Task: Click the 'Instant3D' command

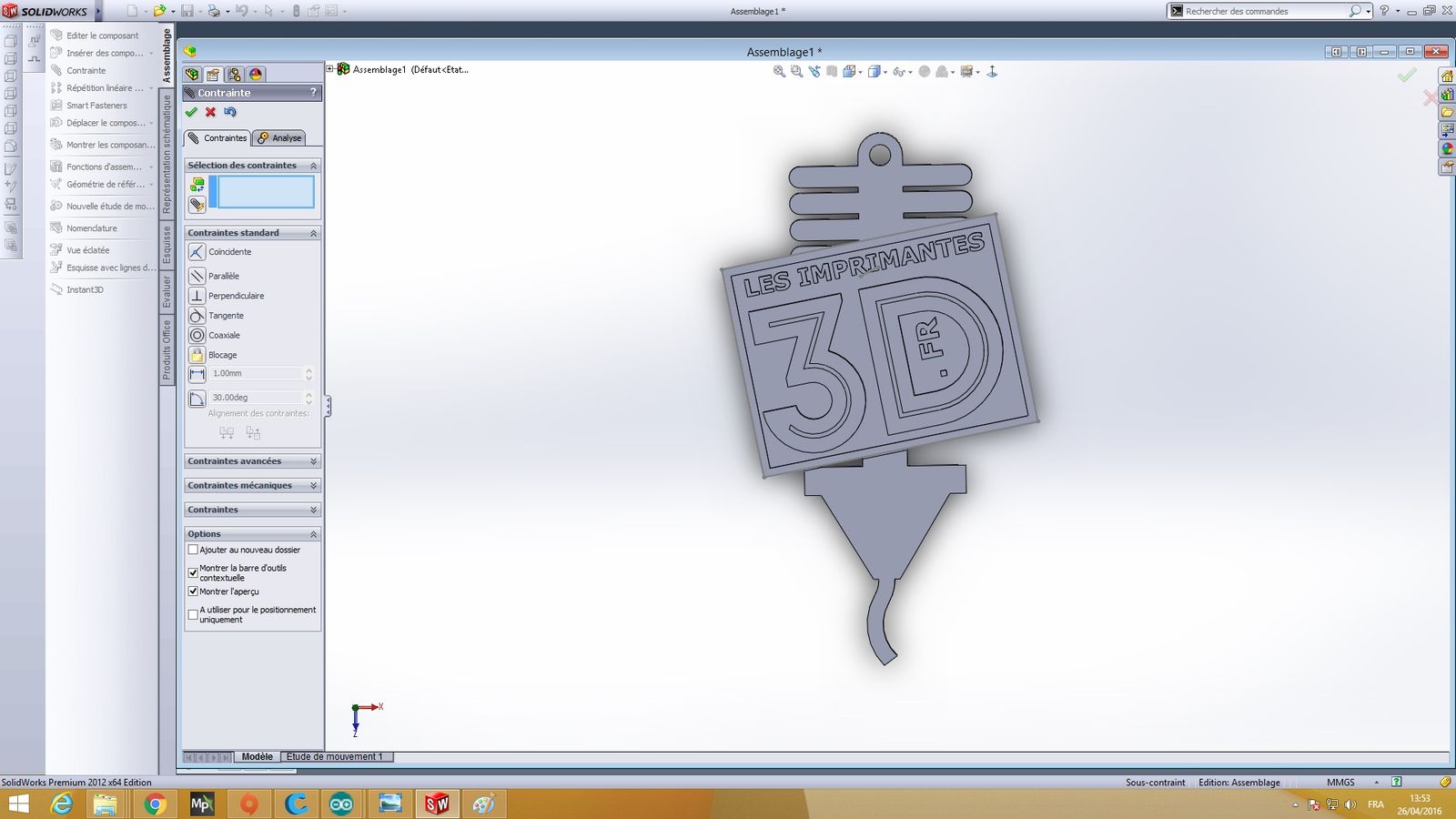Action: coord(77,289)
